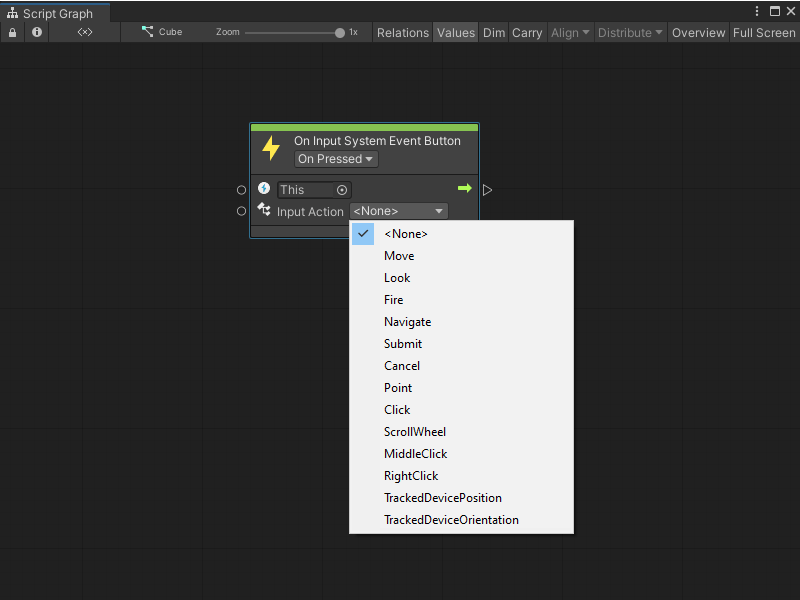Open the Align dropdown
The image size is (800, 600).
pos(570,32)
